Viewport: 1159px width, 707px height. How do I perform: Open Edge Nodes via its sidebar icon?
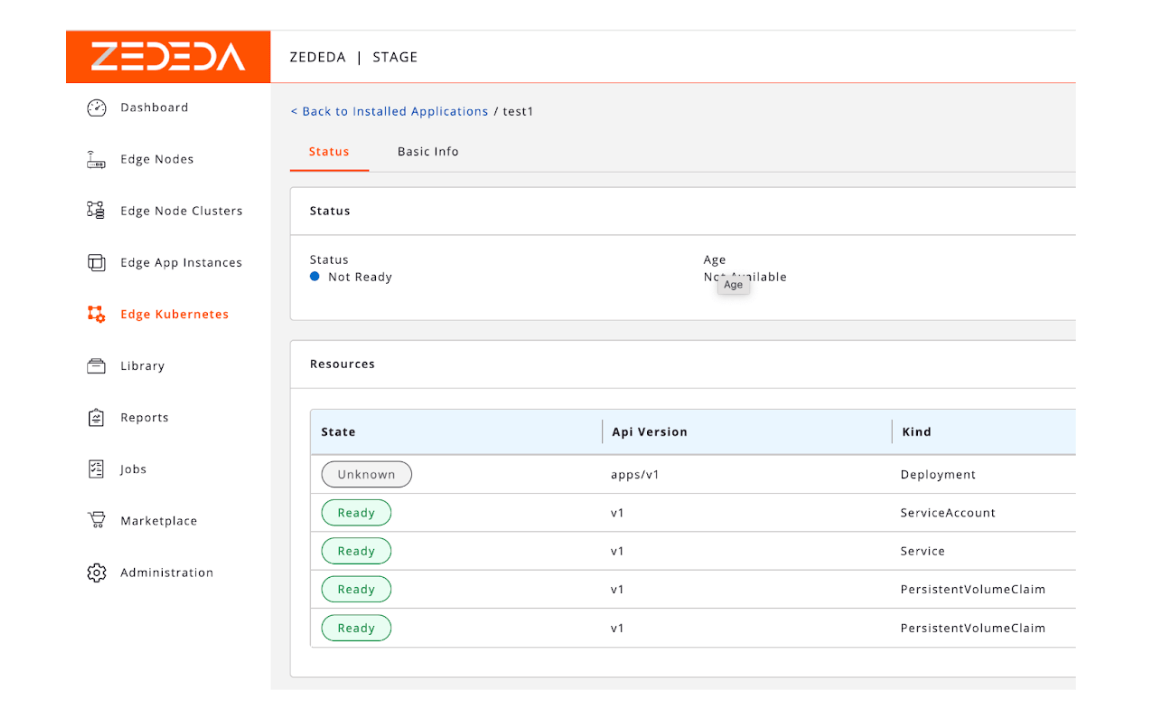(x=96, y=160)
